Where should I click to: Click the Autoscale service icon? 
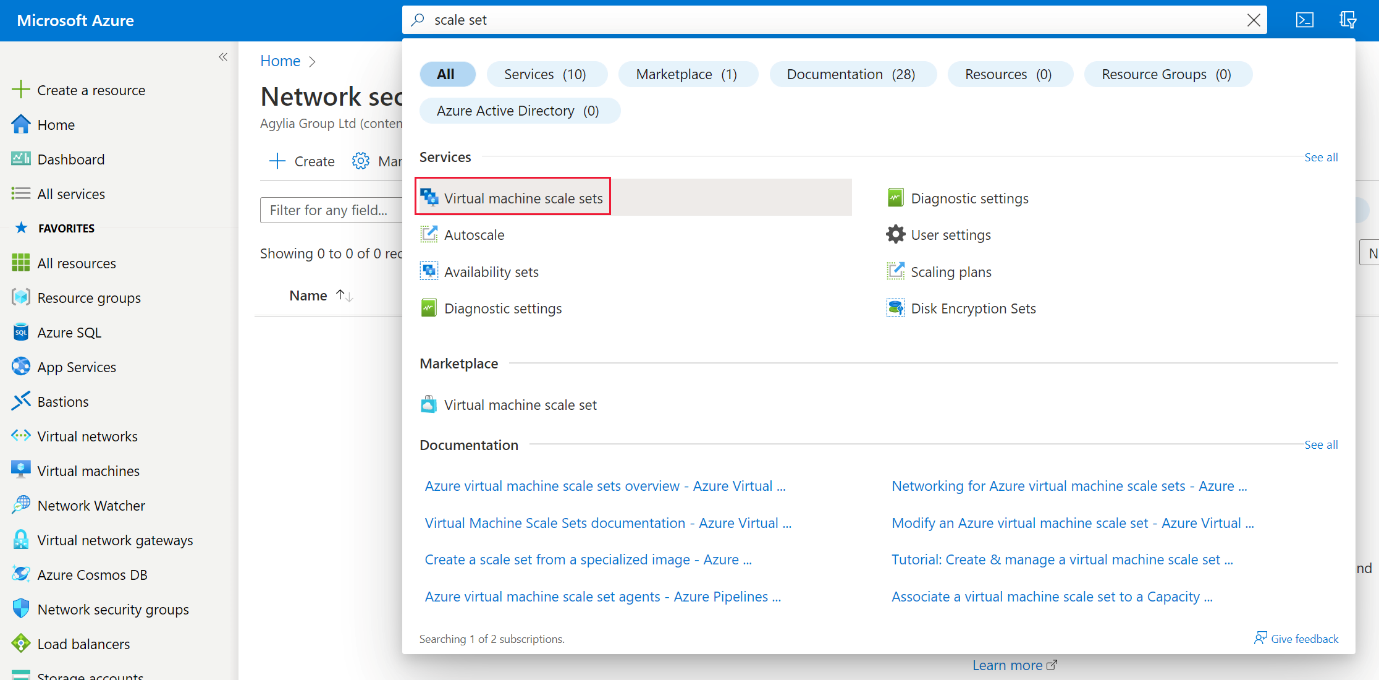(x=429, y=234)
